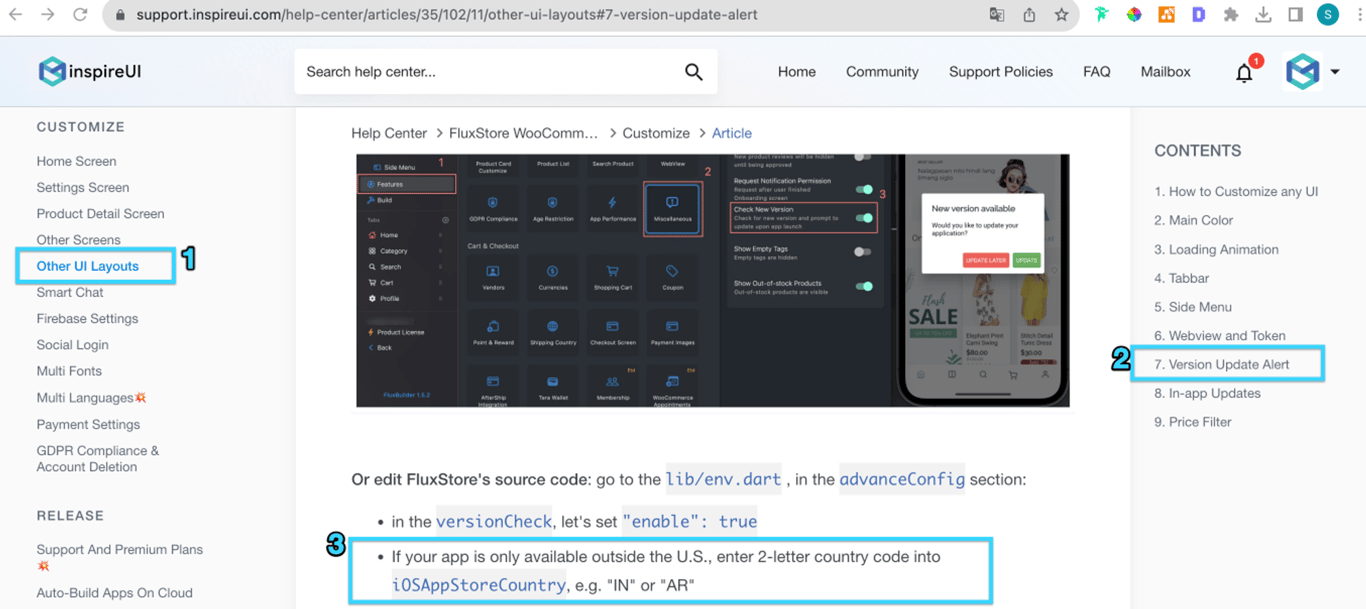
Task: Open Community in the top navigation
Action: click(882, 72)
